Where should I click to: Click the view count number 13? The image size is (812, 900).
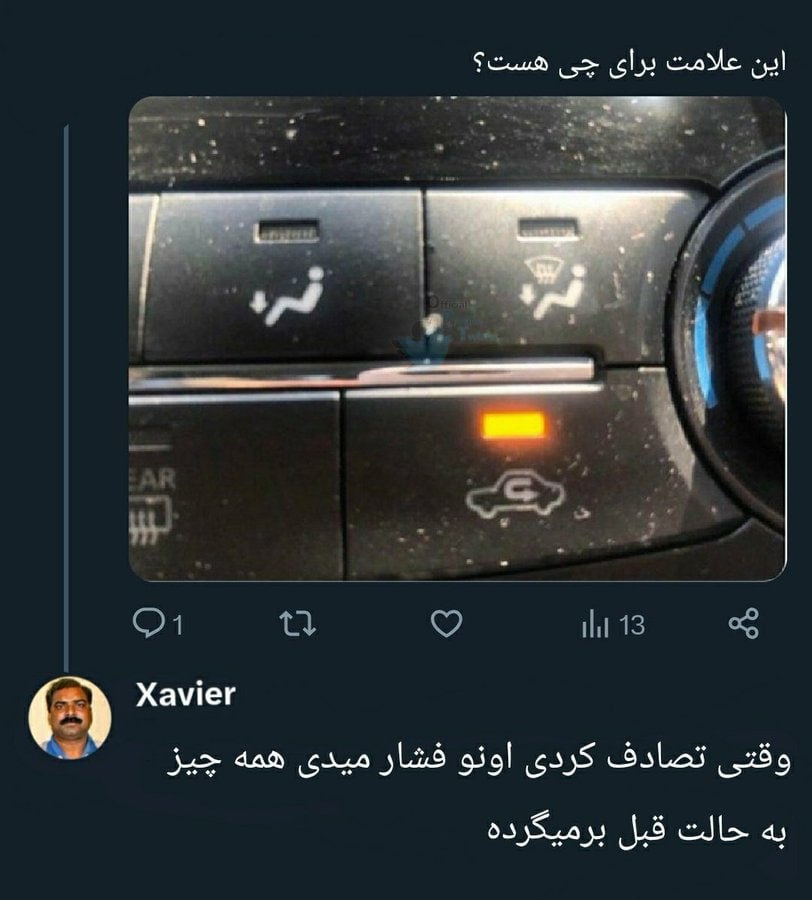point(632,625)
